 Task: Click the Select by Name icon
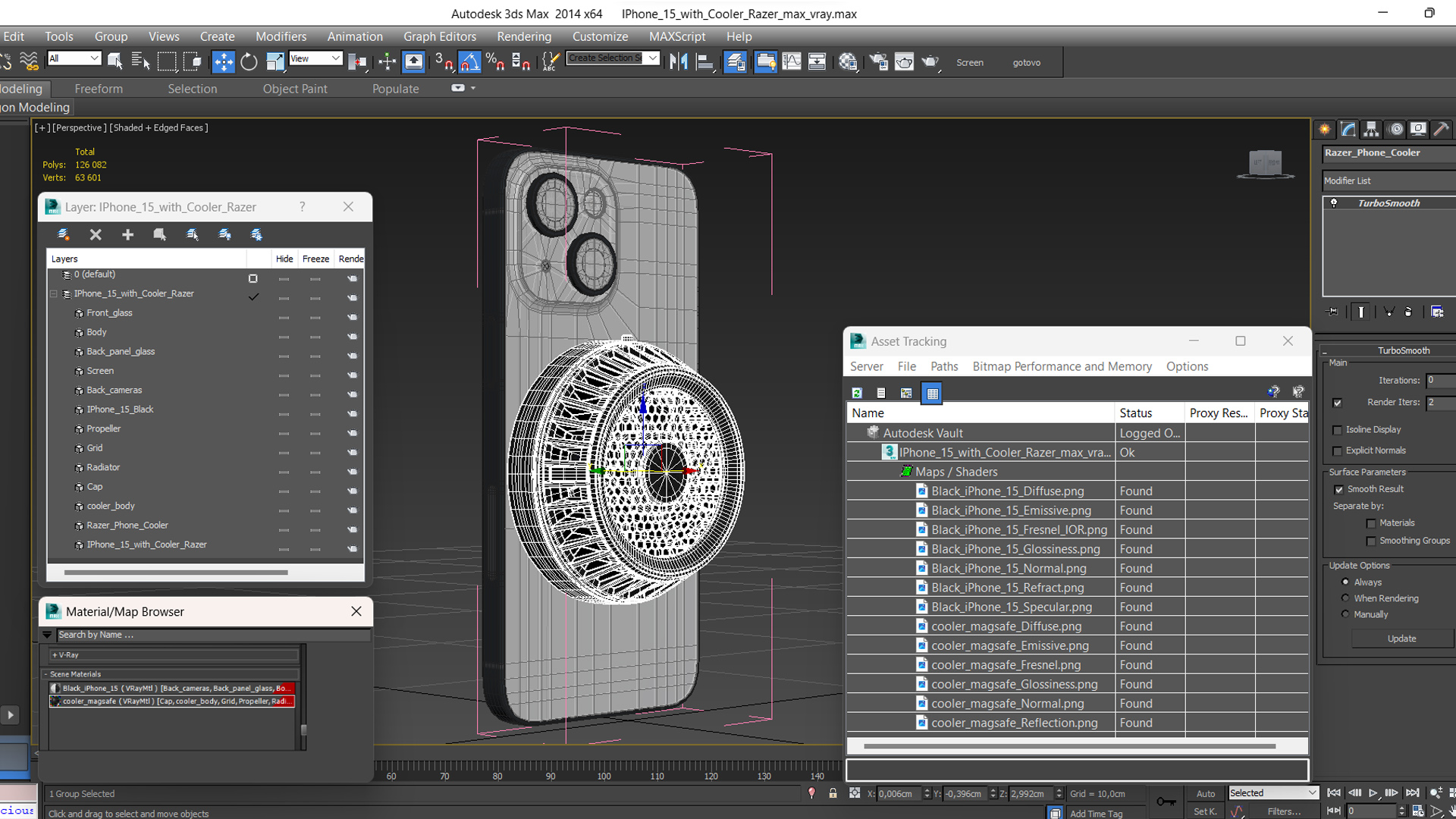[140, 61]
